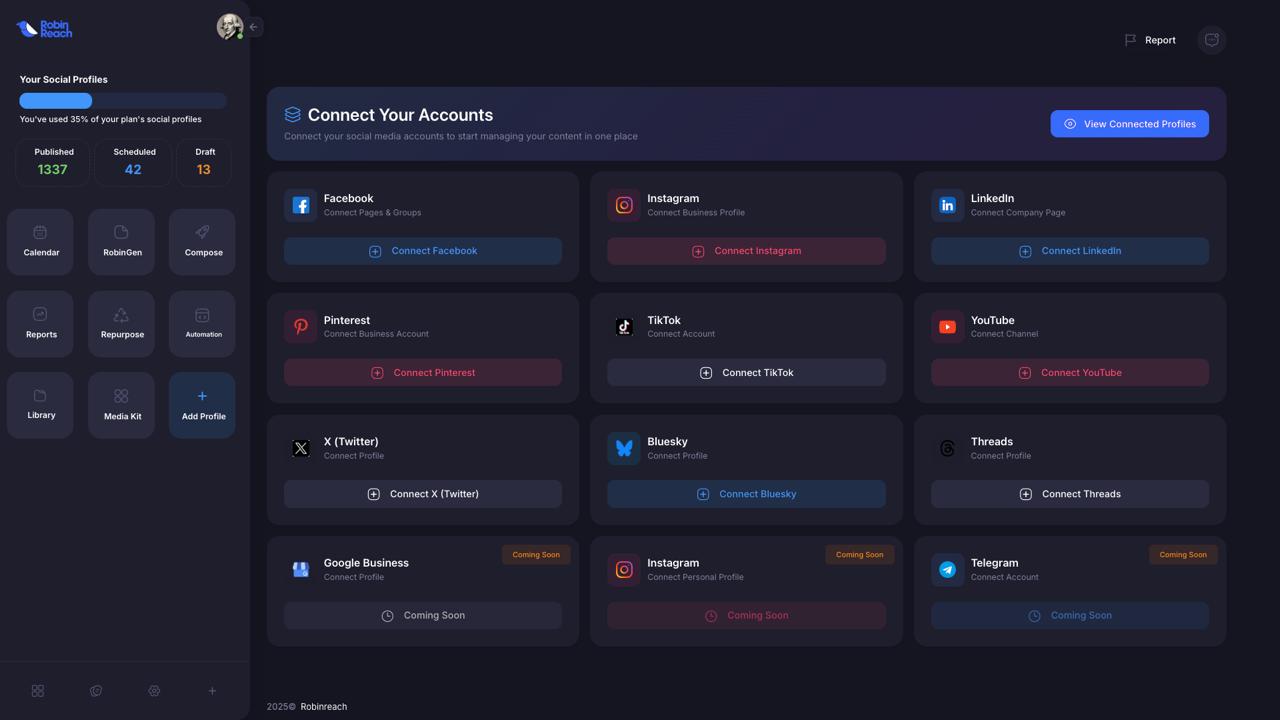Click the social profiles usage progress bar
The width and height of the screenshot is (1280, 720).
tap(123, 100)
